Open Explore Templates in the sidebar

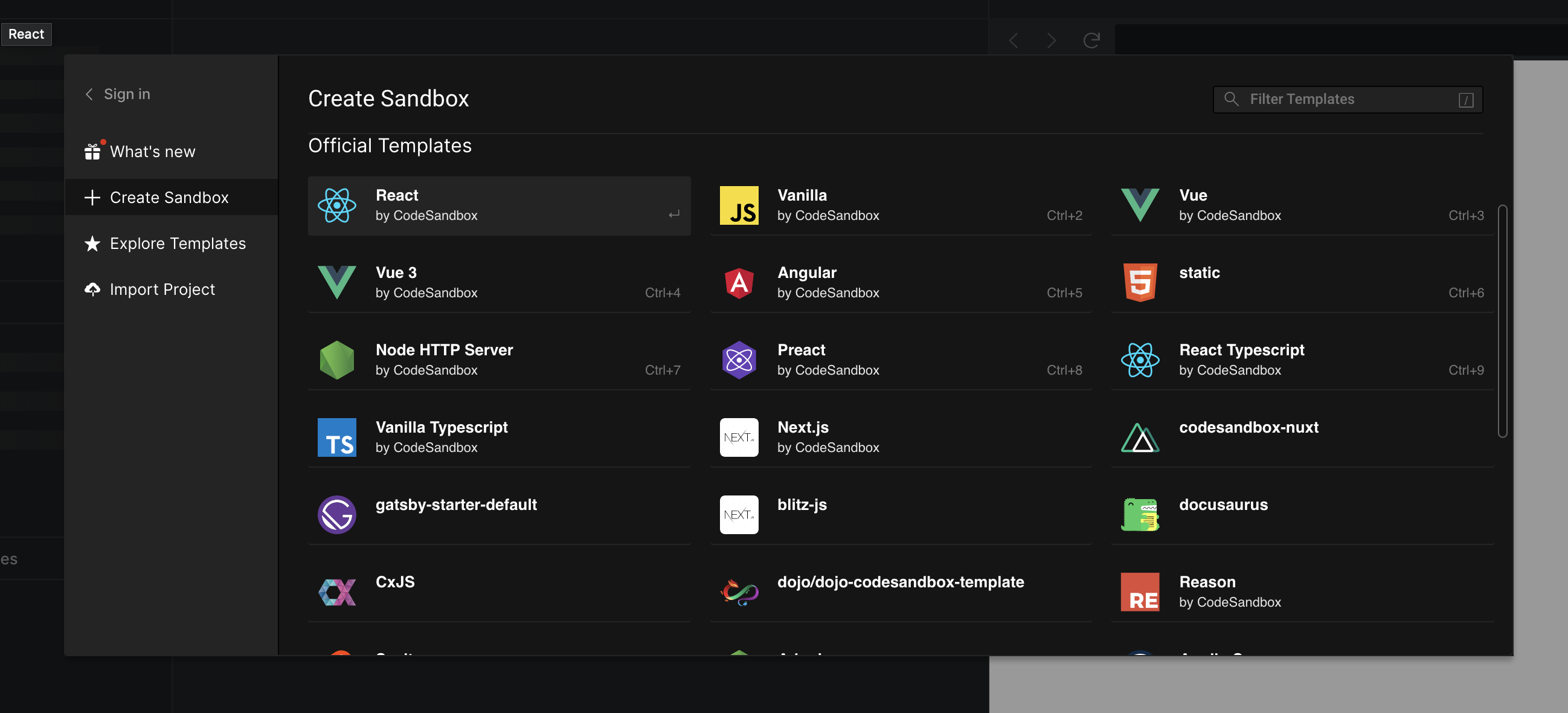(178, 243)
